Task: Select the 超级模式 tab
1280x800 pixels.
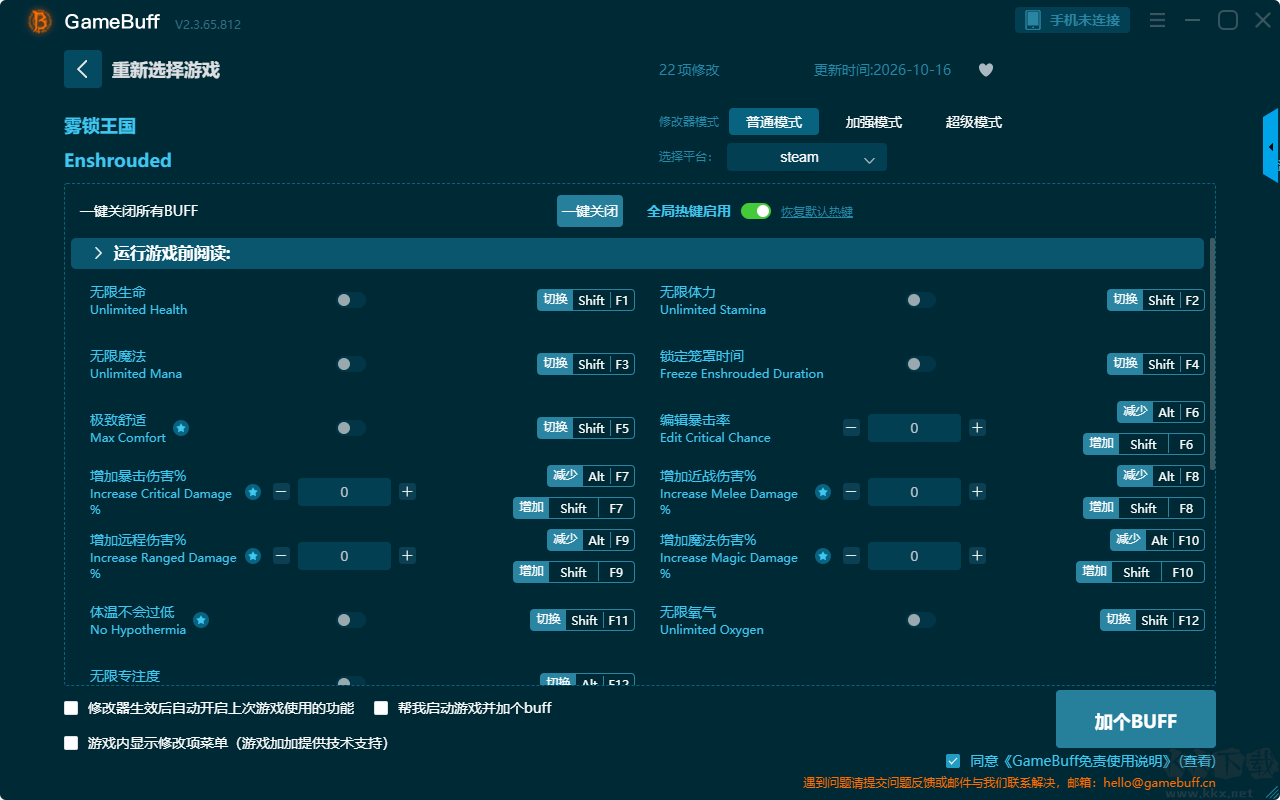Action: click(974, 122)
